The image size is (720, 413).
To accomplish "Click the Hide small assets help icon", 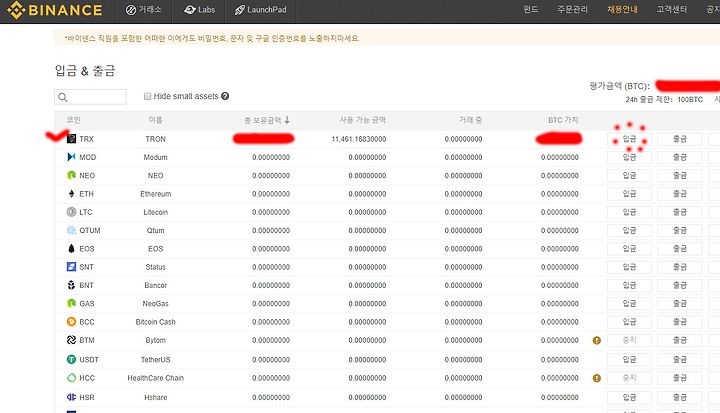I will click(x=225, y=96).
